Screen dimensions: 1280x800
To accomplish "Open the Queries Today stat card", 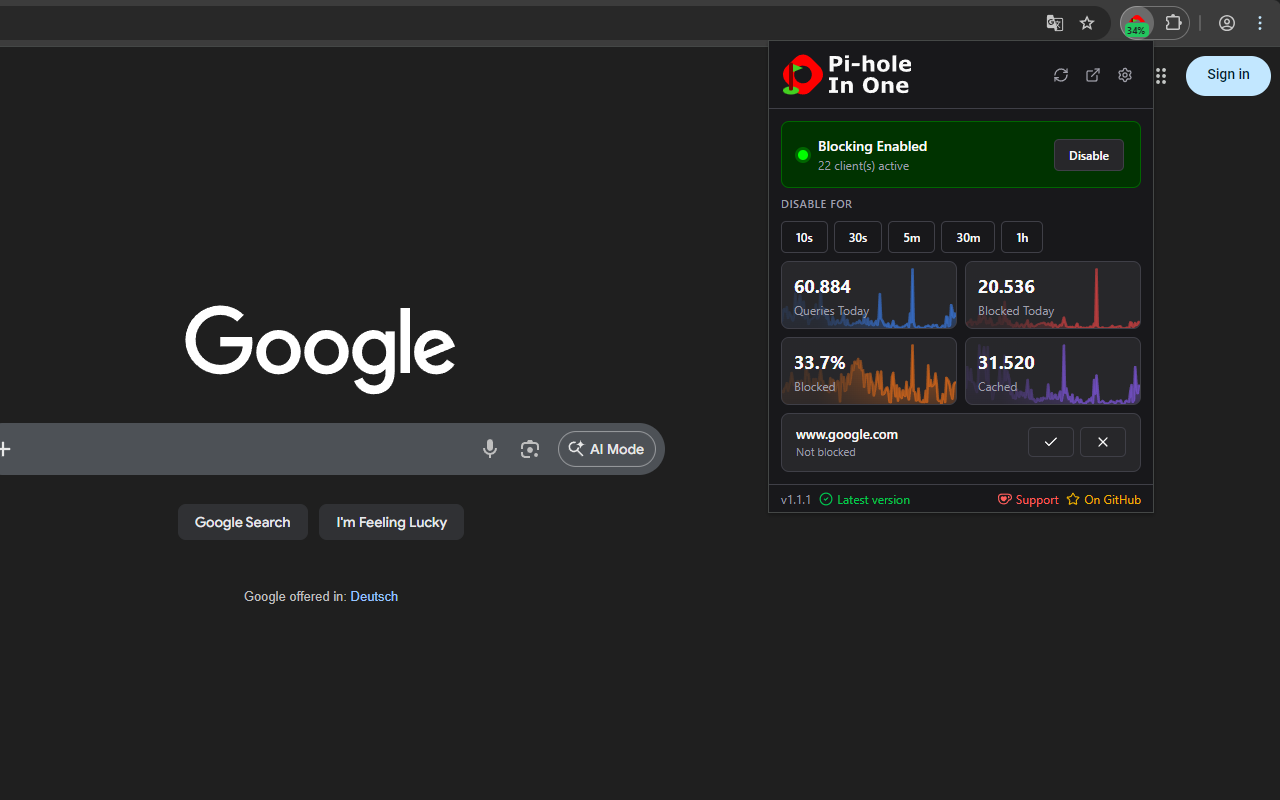I will click(869, 295).
